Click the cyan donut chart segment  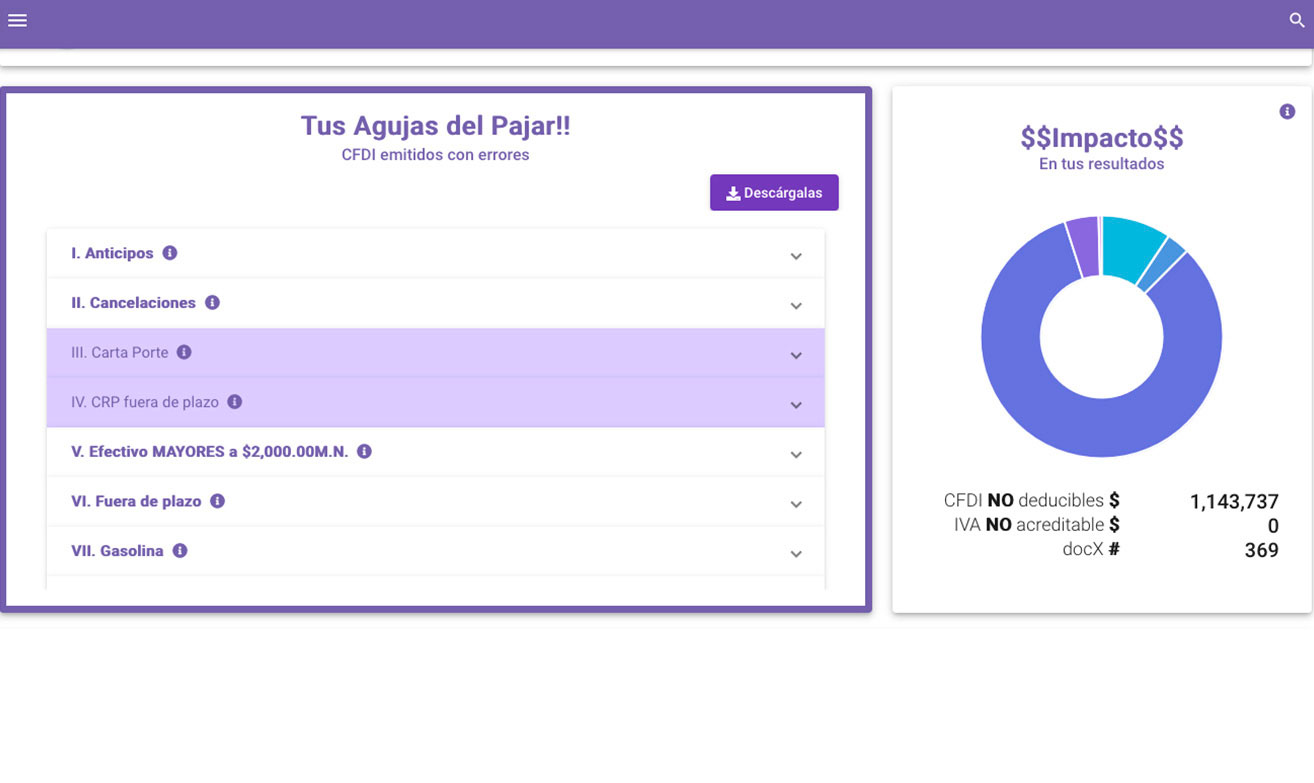coord(1130,247)
